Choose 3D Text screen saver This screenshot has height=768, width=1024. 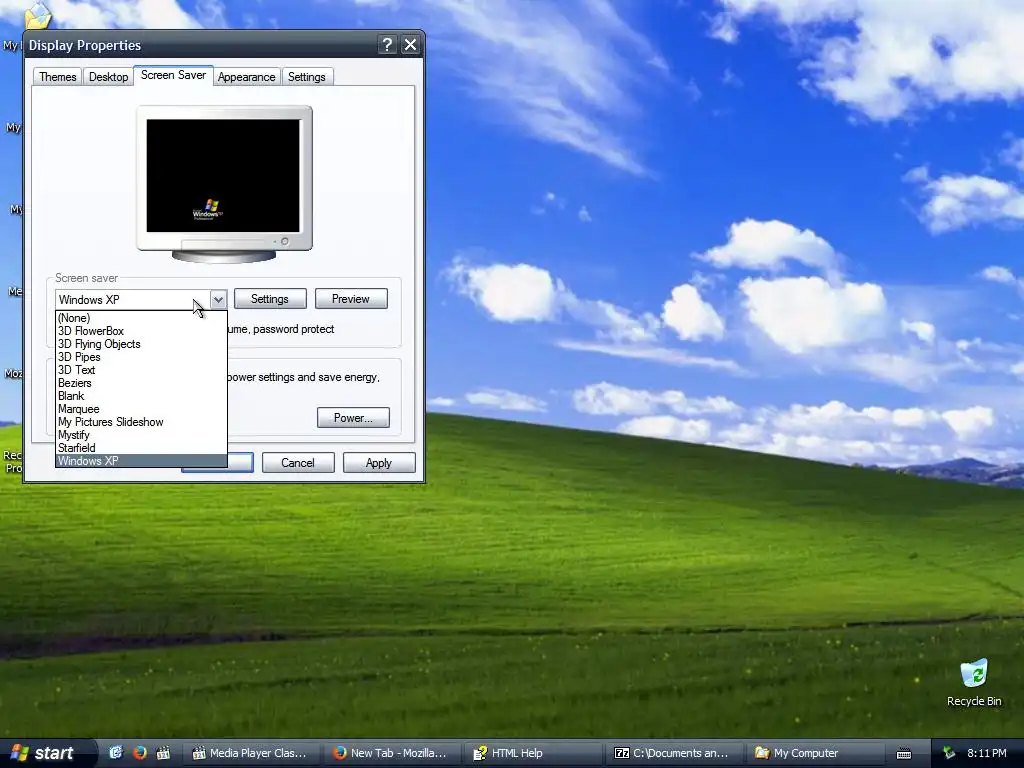pyautogui.click(x=141, y=370)
